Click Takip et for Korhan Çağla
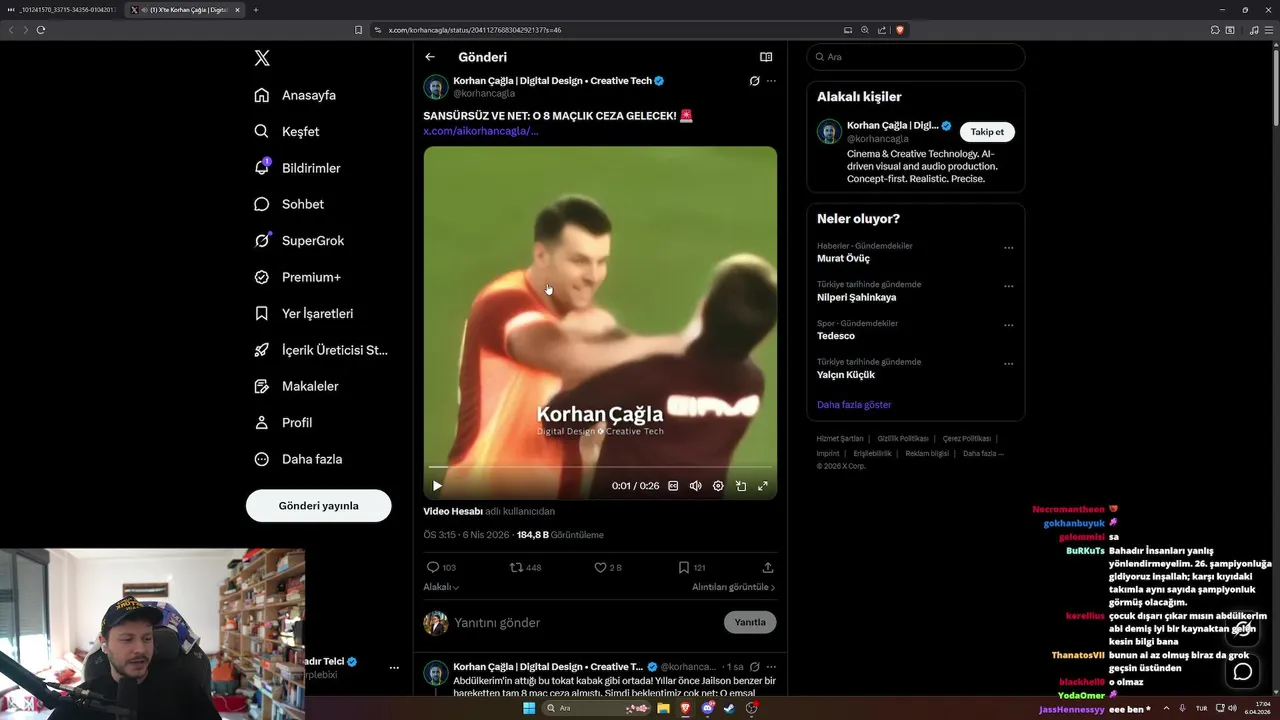Image resolution: width=1280 pixels, height=720 pixels. pos(987,132)
